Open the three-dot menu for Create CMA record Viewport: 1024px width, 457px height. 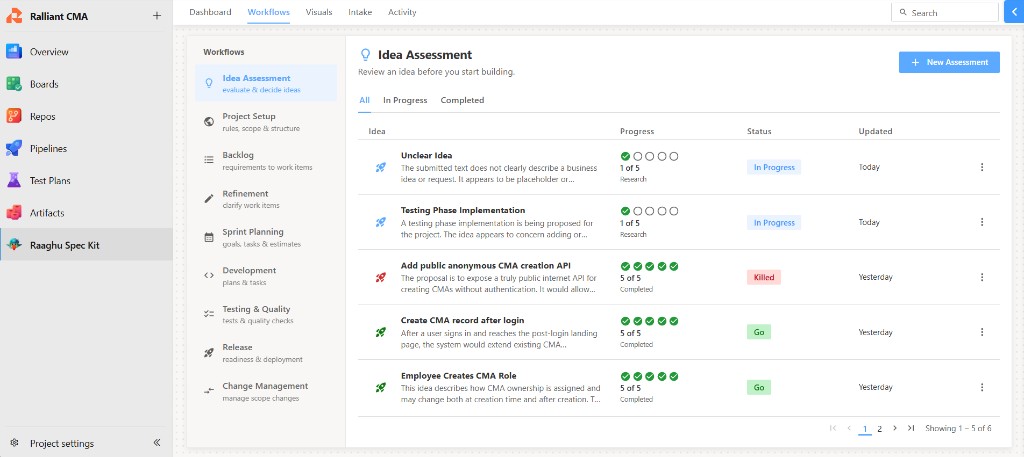point(982,332)
